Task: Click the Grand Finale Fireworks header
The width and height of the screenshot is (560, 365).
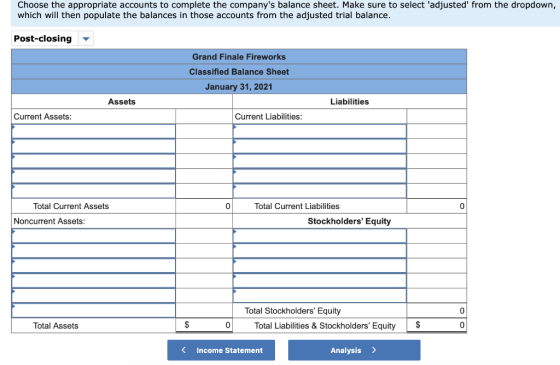Action: coord(239,57)
